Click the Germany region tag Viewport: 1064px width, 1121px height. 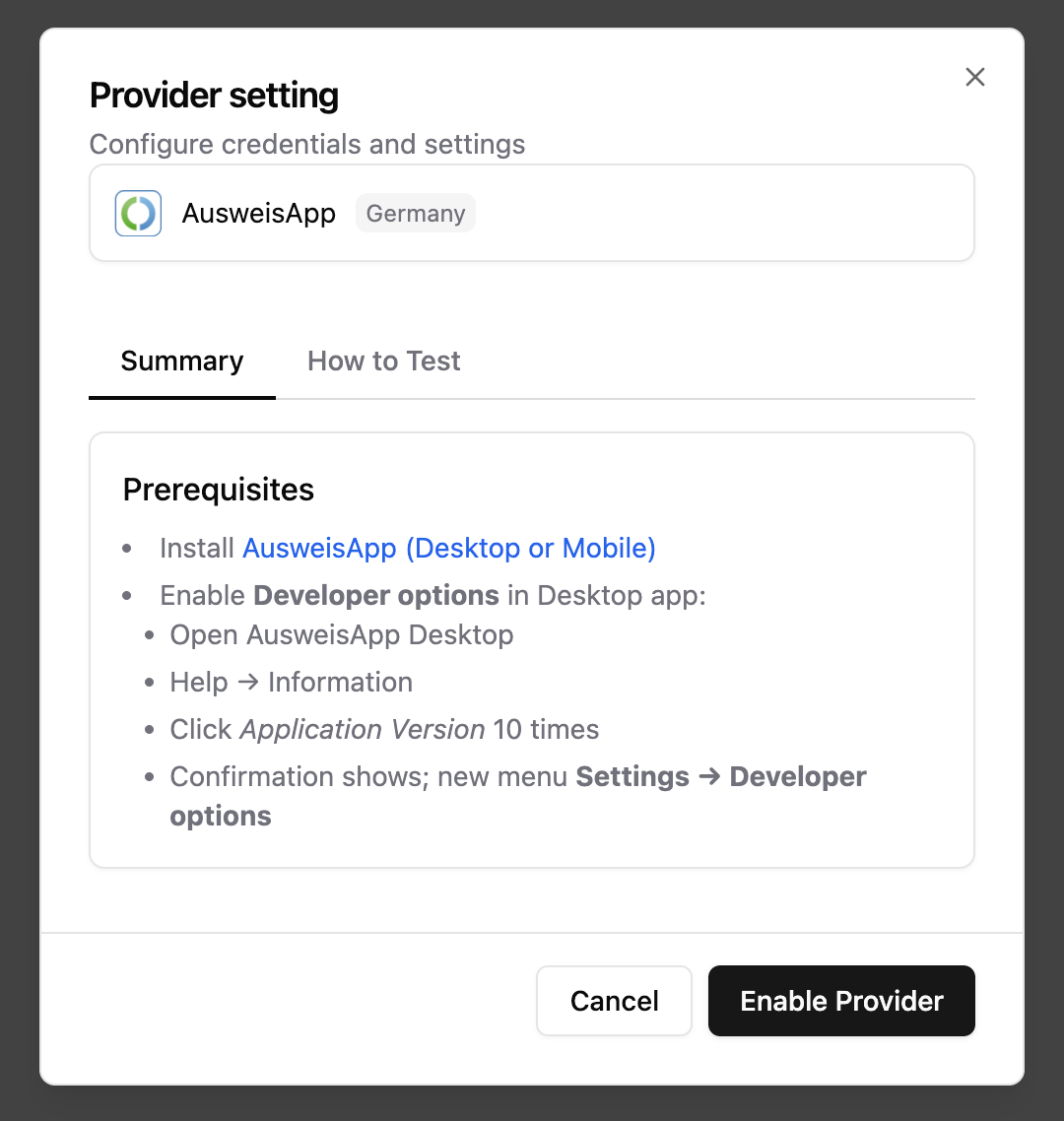point(415,213)
